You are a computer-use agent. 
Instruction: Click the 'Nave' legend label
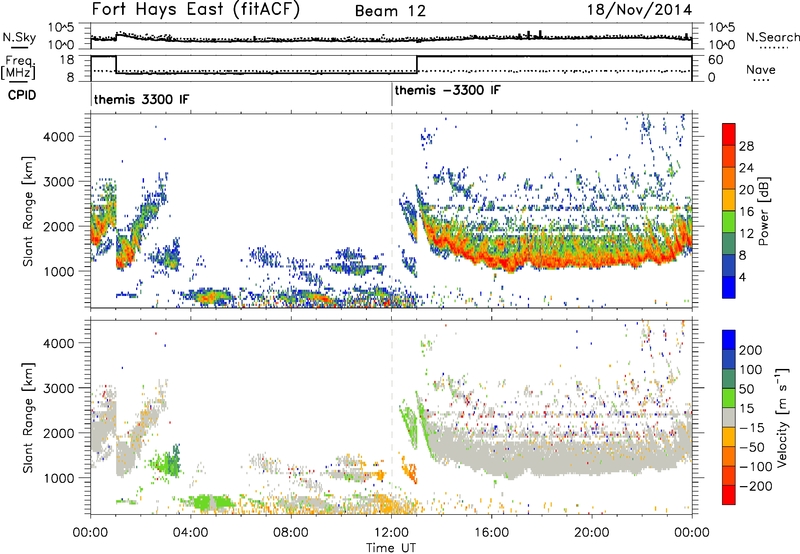(760, 69)
